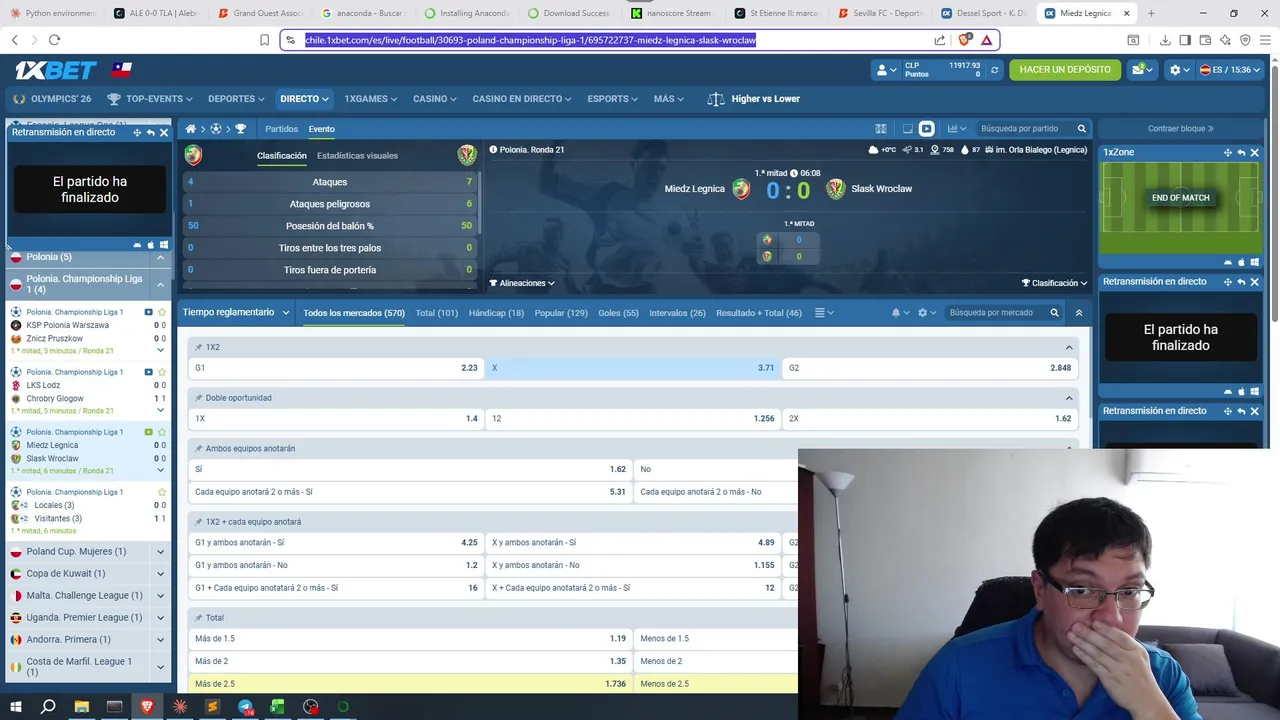This screenshot has width=1280, height=720.
Task: Click the 1XBET logo
Action: click(x=55, y=70)
